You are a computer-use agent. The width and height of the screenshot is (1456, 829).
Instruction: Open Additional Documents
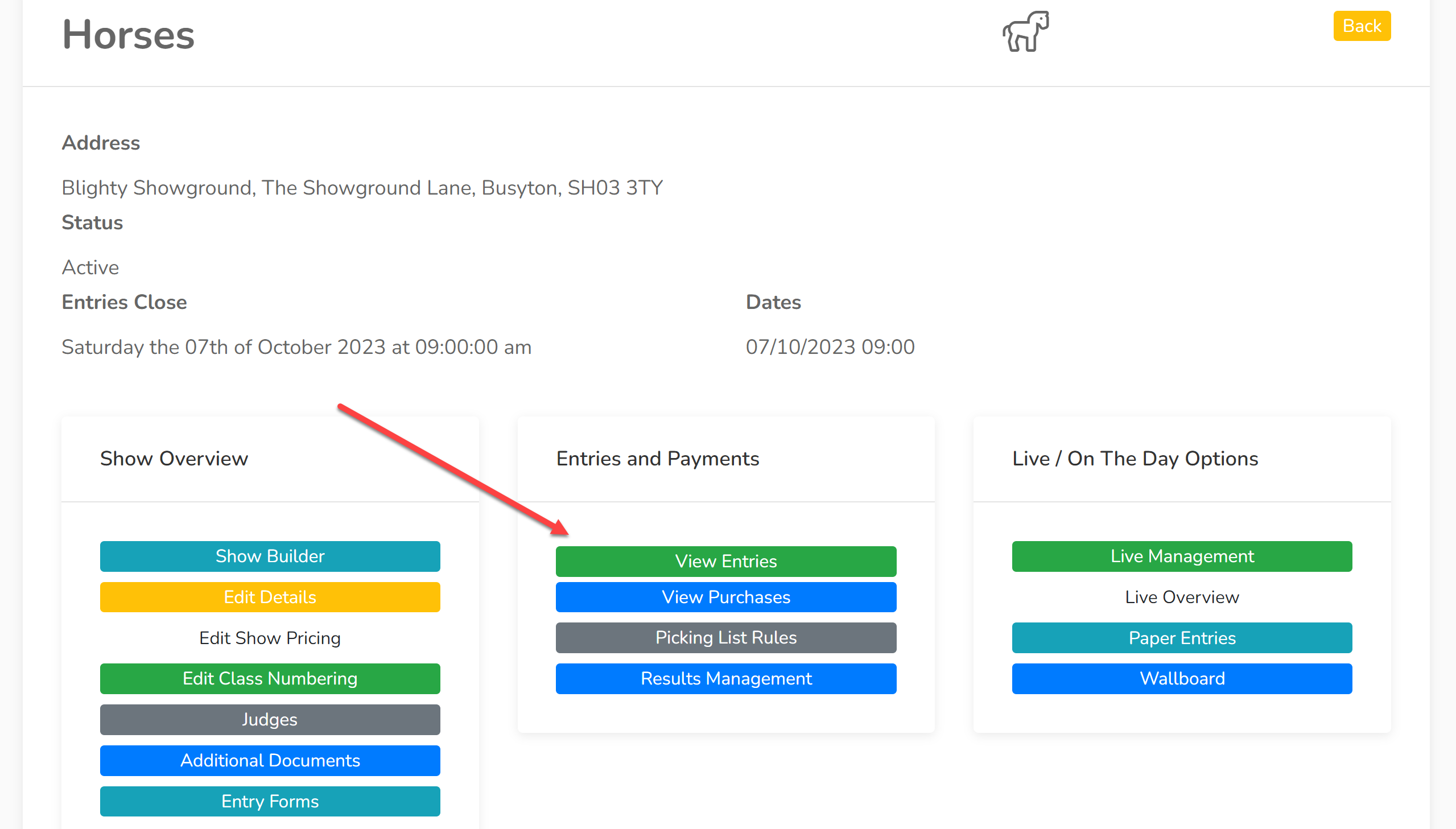270,761
